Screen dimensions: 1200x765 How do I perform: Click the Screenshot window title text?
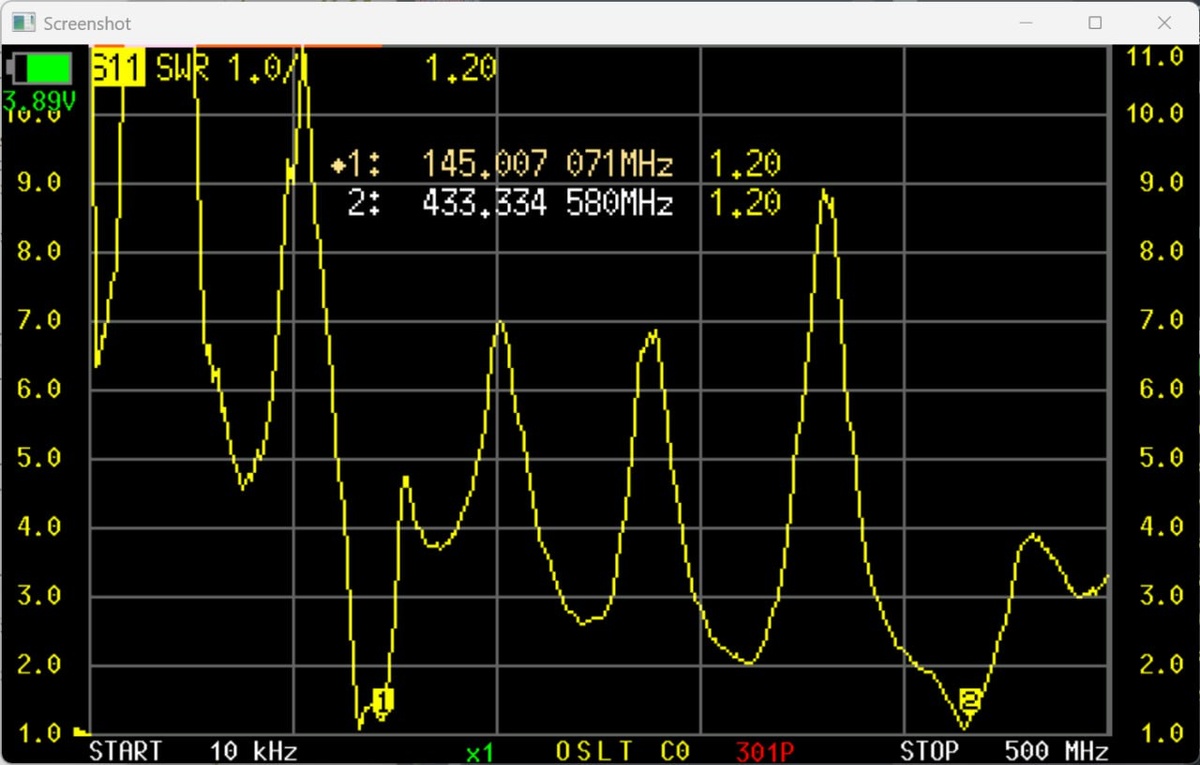click(x=87, y=23)
